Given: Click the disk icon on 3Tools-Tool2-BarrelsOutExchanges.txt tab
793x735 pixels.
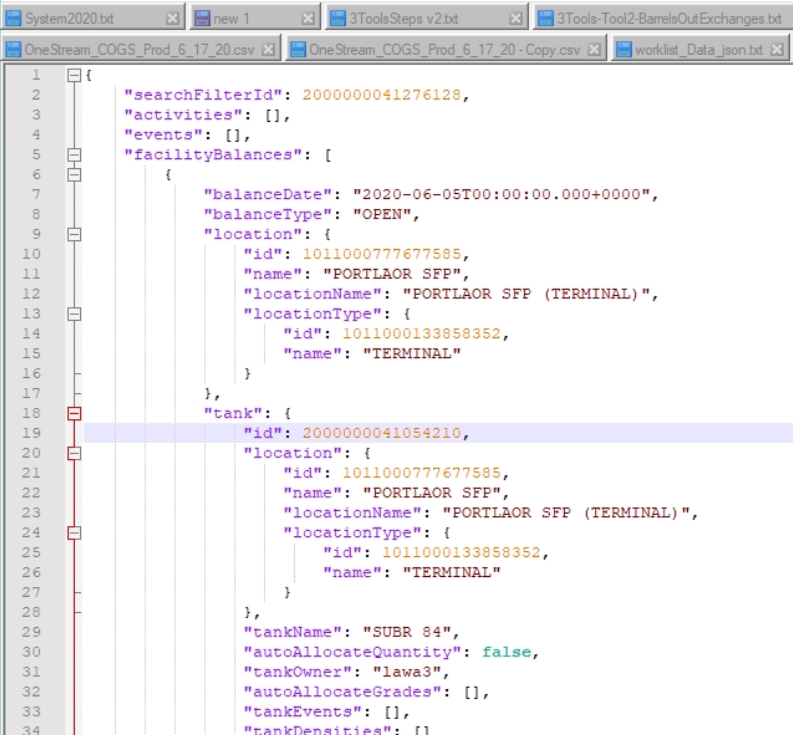Looking at the screenshot, I should point(546,19).
